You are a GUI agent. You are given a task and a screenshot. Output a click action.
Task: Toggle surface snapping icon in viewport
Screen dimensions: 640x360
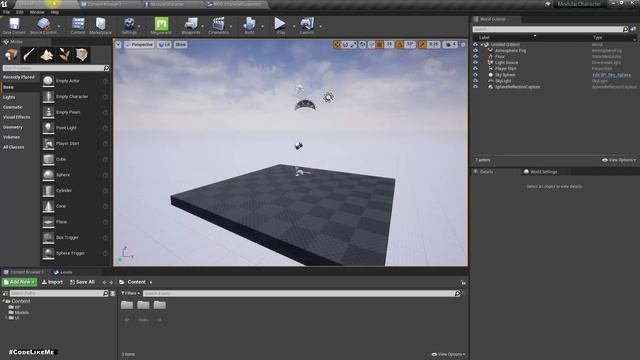371,44
